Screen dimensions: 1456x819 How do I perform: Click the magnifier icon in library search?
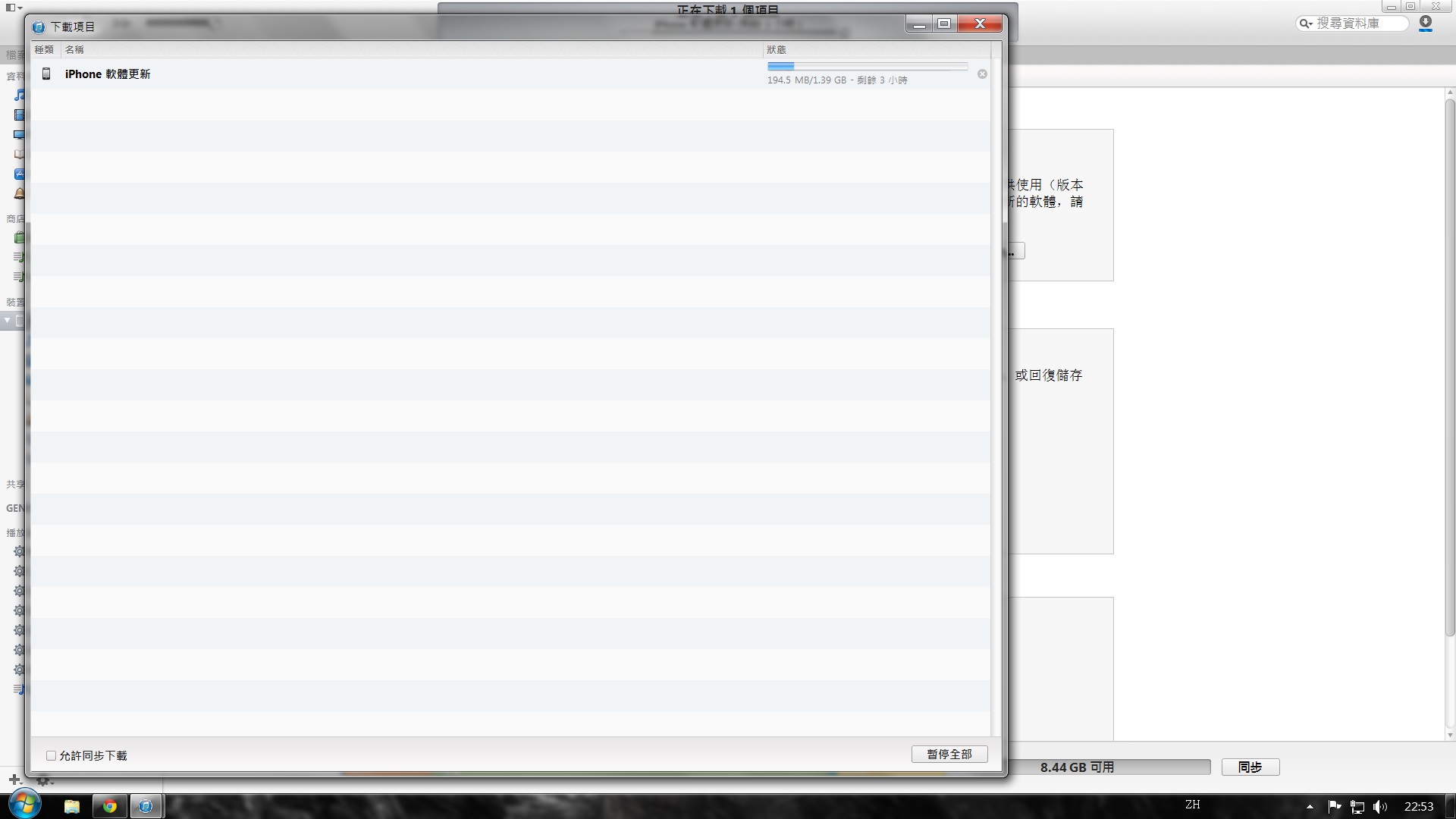click(1305, 24)
